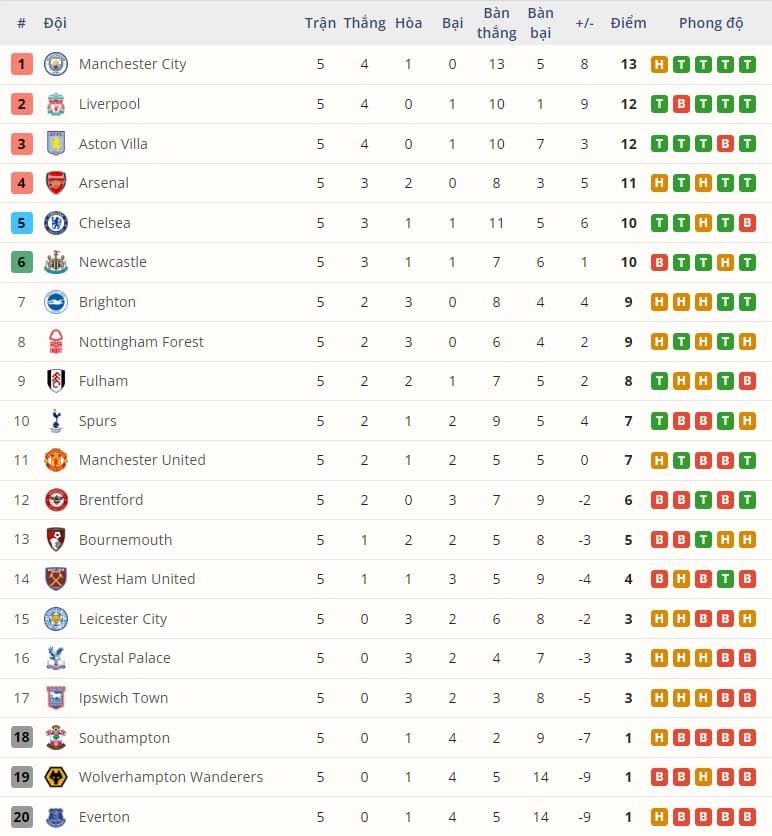Image resolution: width=772 pixels, height=836 pixels.
Task: Click the Manchester City club crest
Action: click(x=57, y=64)
